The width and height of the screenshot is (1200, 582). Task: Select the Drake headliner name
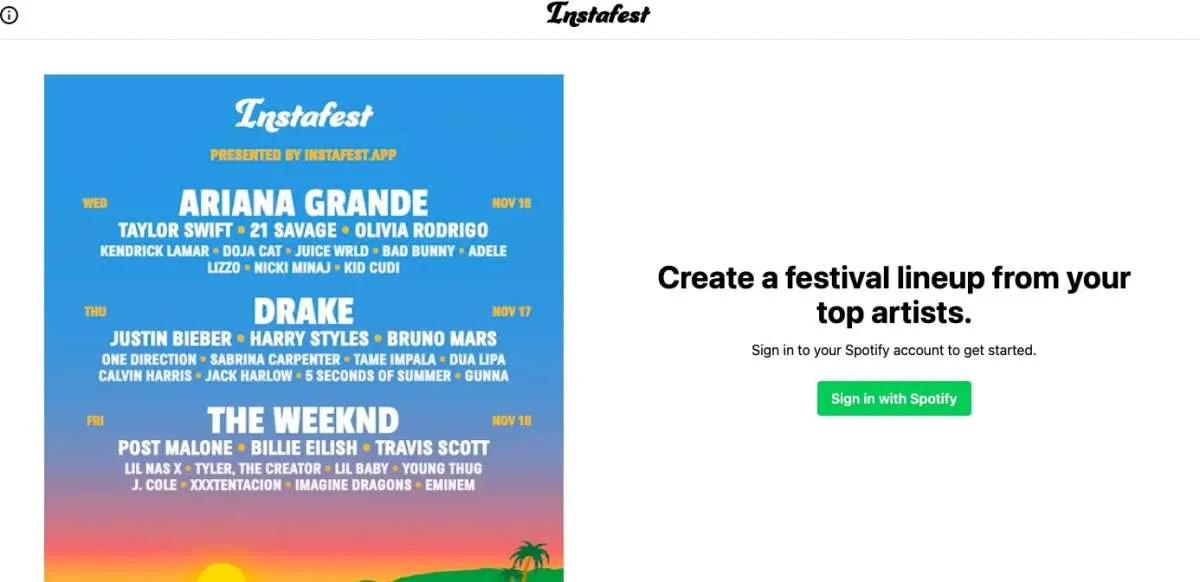point(303,311)
